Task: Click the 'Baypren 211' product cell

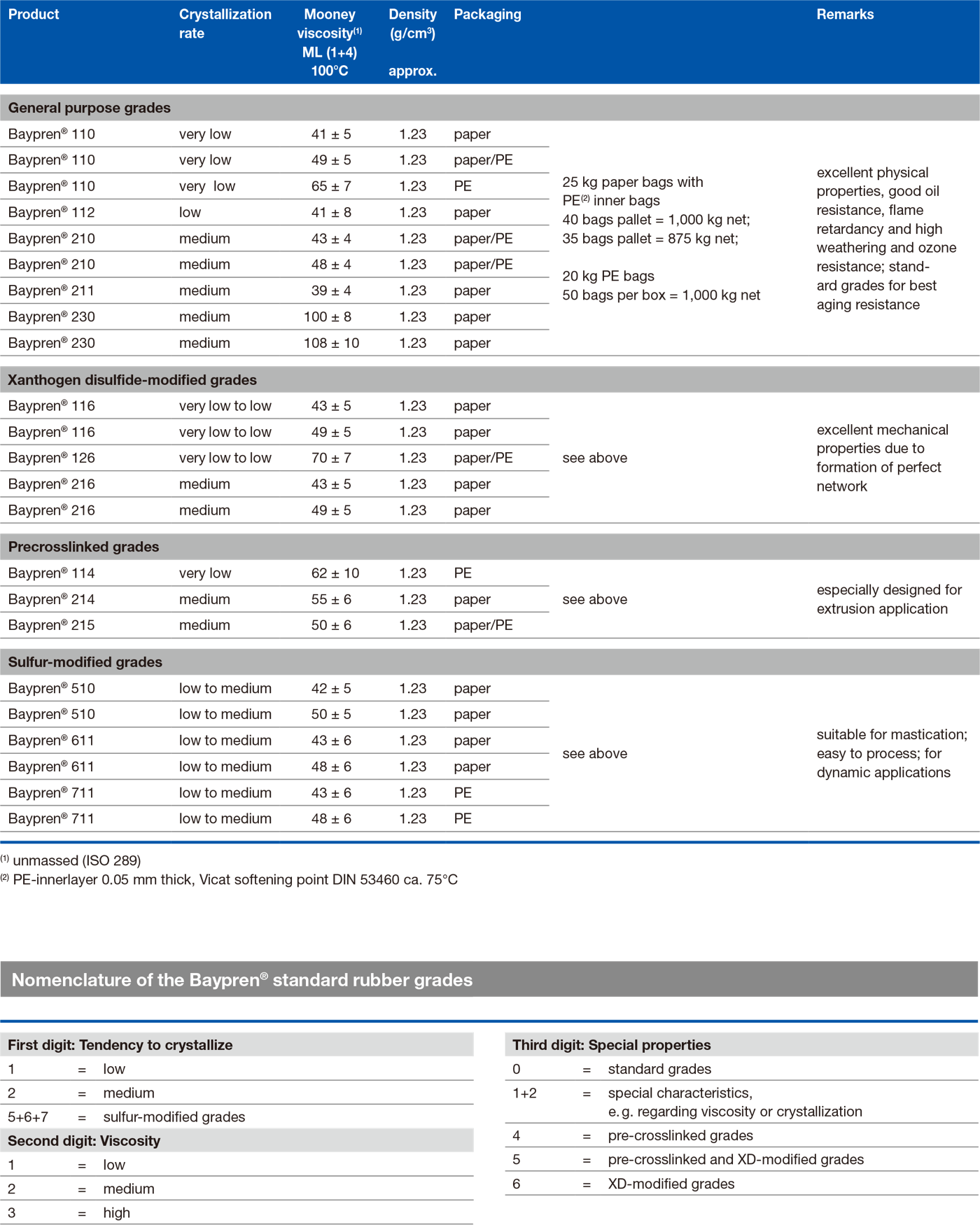Action: point(52,290)
